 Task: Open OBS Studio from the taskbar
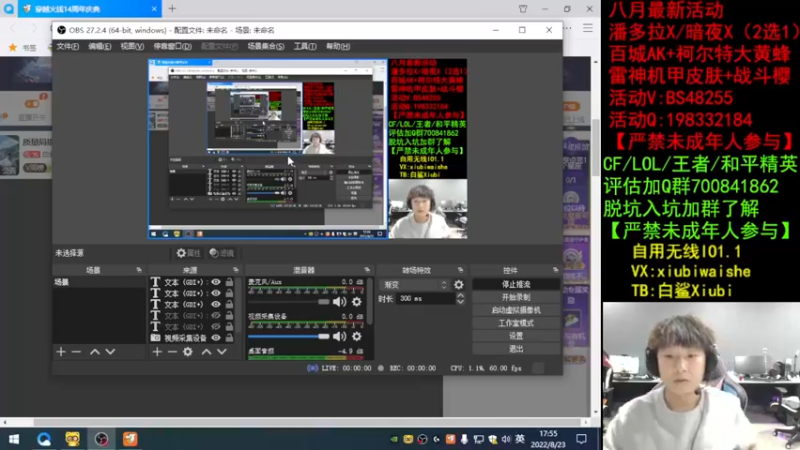coord(101,439)
